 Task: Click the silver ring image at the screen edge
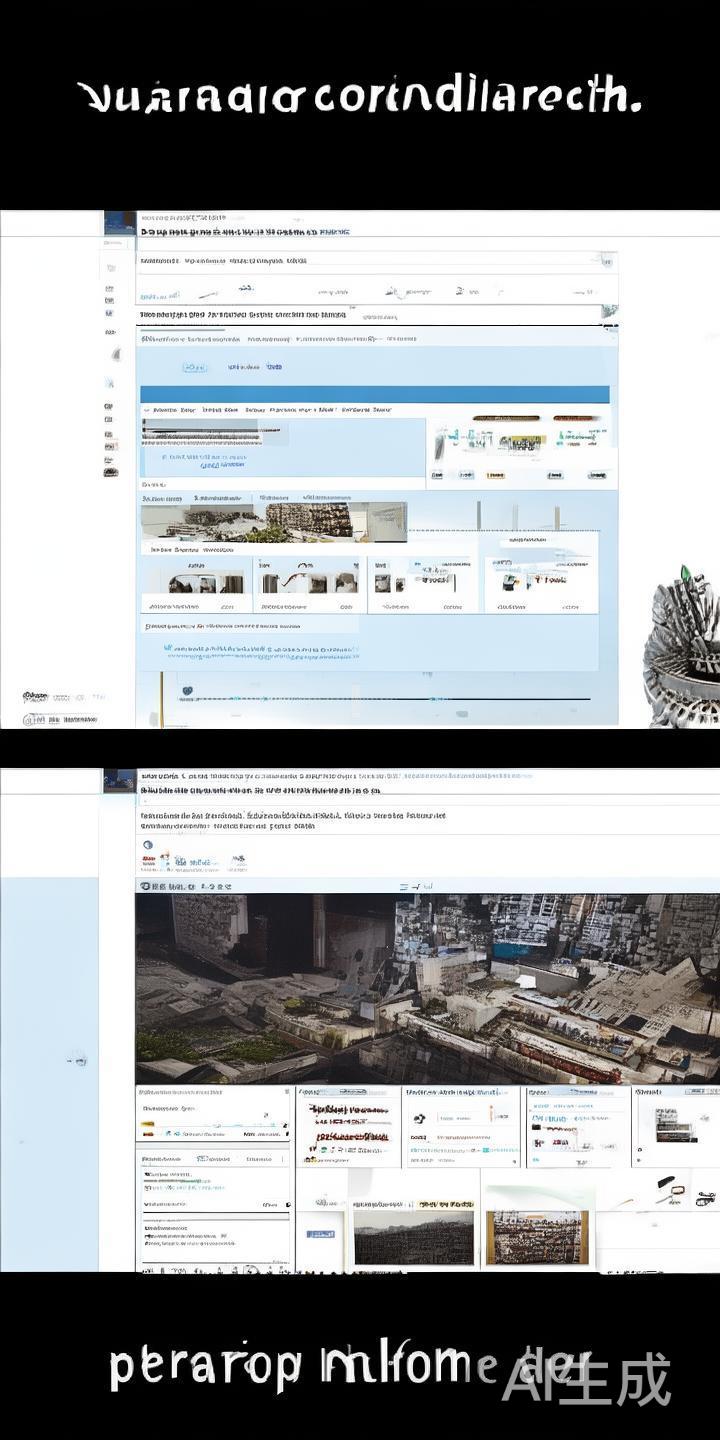tap(683, 648)
